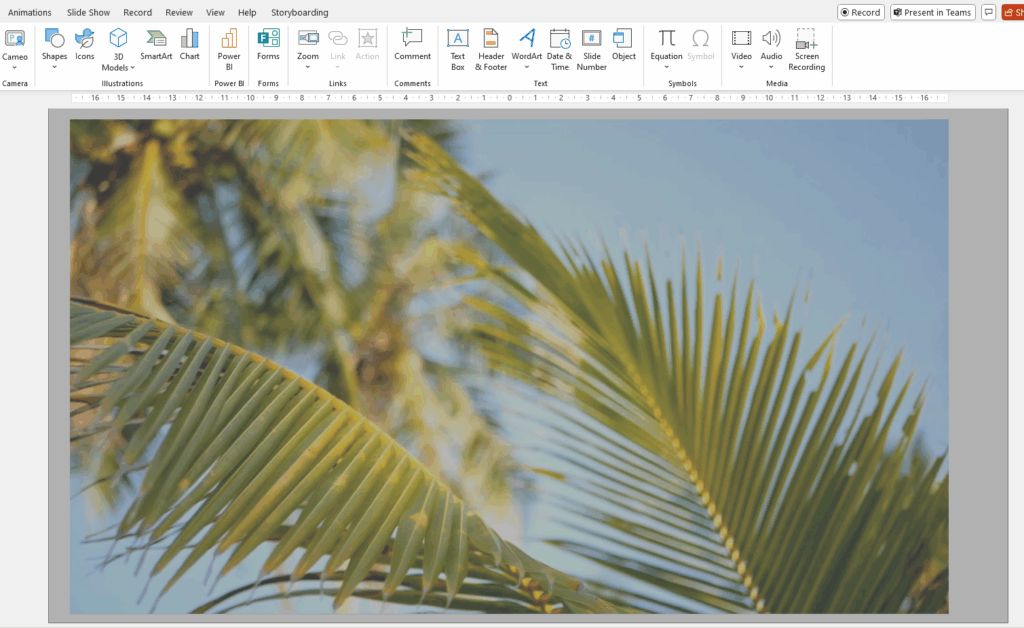Add a Comment to the slide
The image size is (1024, 628).
[412, 44]
